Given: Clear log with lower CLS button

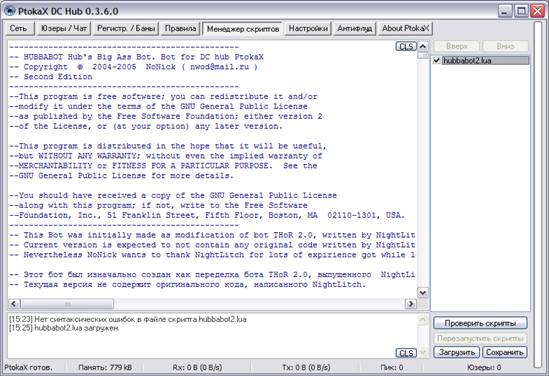Looking at the screenshot, I should [x=406, y=353].
